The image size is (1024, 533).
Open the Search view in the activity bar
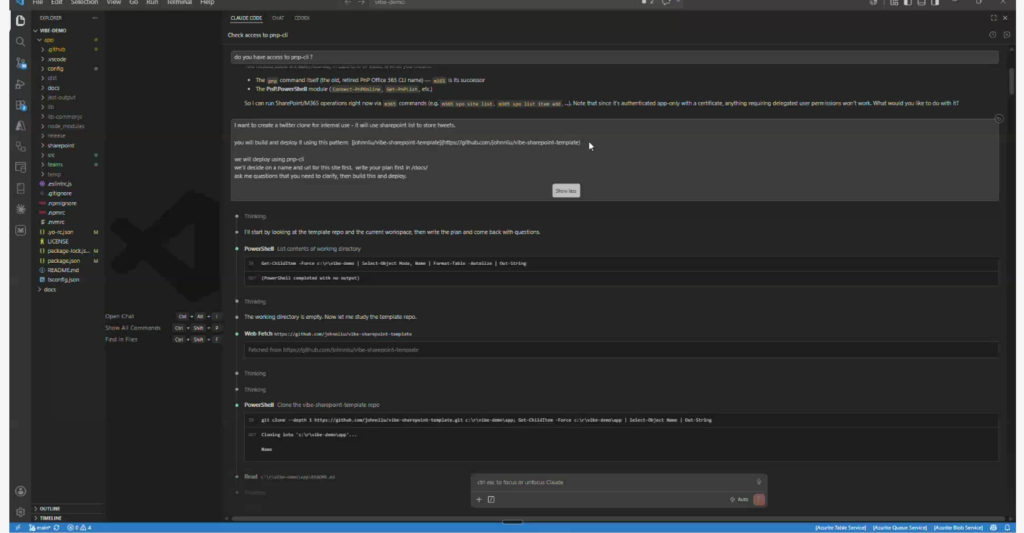20,42
